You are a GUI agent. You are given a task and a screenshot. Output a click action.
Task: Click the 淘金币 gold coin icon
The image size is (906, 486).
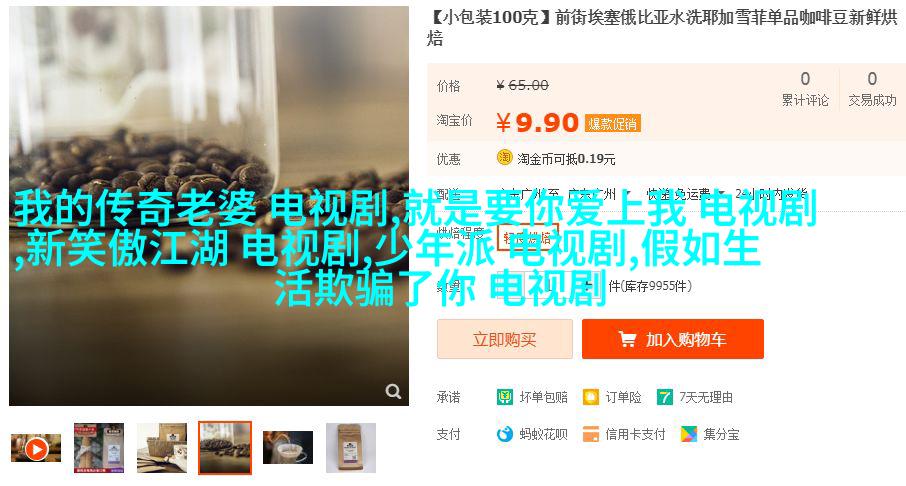click(504, 158)
